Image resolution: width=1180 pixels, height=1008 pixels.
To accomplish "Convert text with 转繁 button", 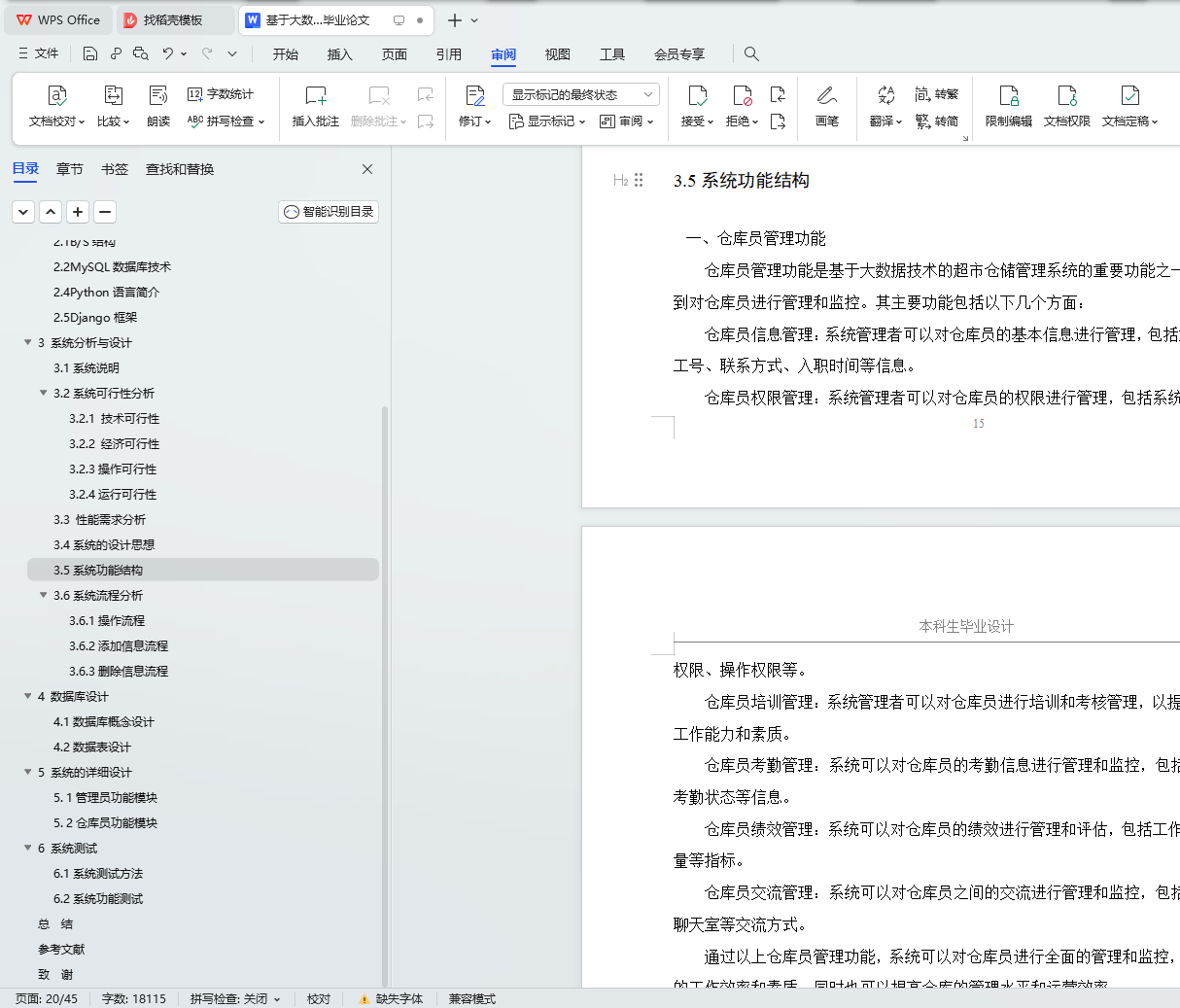I will click(937, 94).
